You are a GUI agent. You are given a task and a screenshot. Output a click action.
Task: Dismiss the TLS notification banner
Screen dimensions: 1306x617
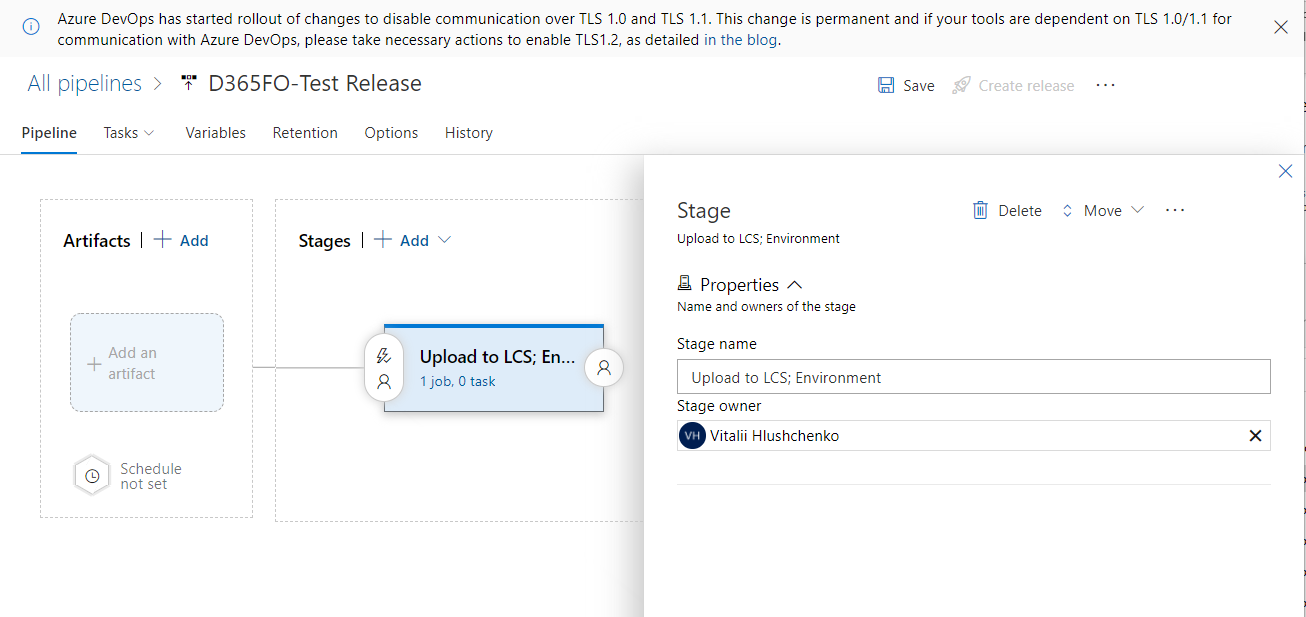[1280, 28]
